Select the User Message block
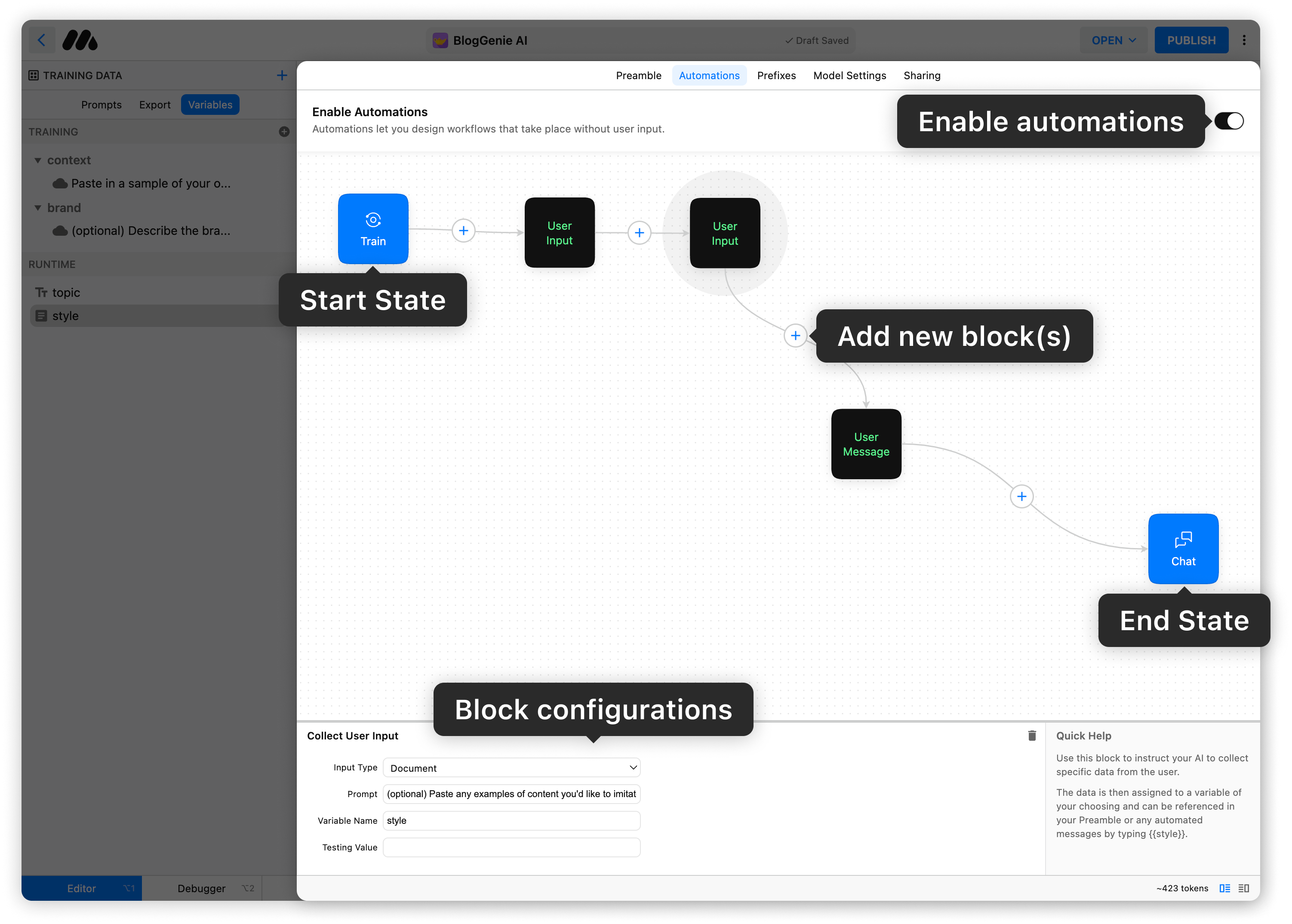This screenshot has height=924, width=1292. 865,444
